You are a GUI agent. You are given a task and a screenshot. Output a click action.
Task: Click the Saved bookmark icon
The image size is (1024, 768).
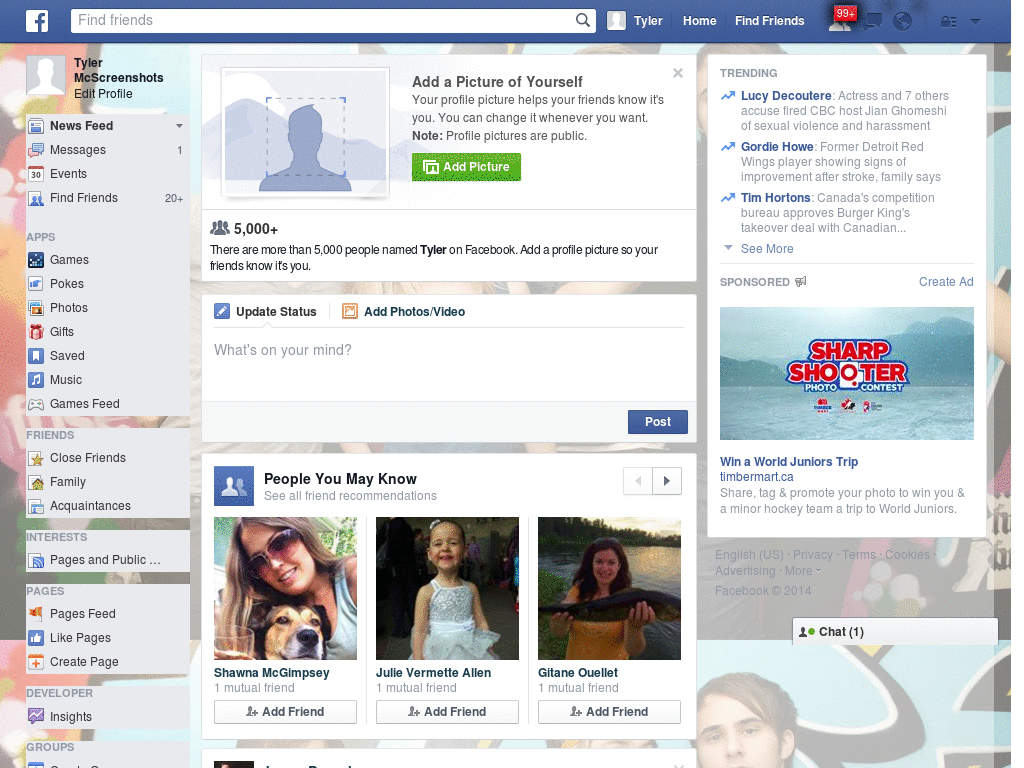36,356
